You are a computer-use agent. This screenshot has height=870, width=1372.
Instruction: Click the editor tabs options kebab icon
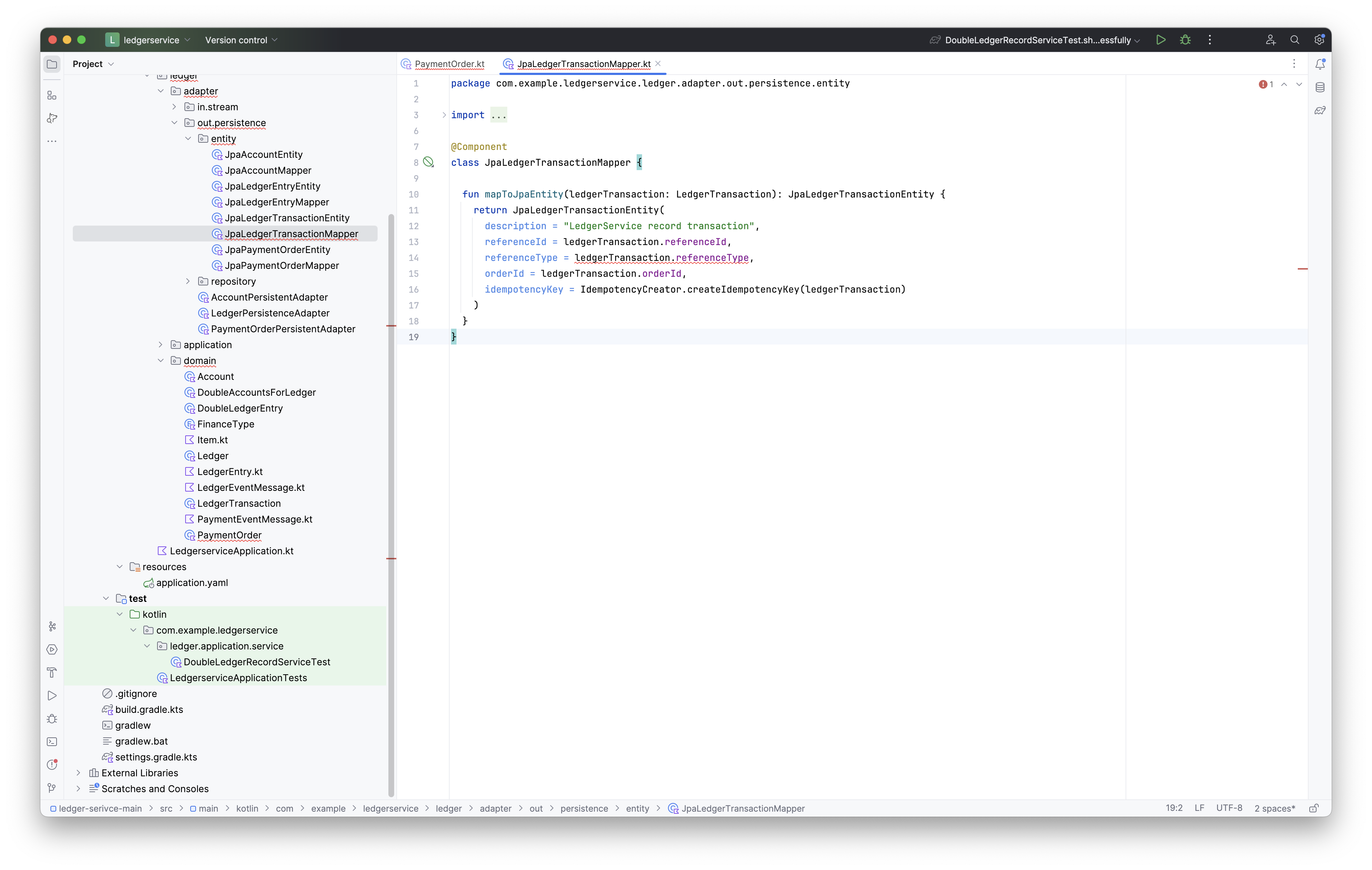click(x=1294, y=64)
